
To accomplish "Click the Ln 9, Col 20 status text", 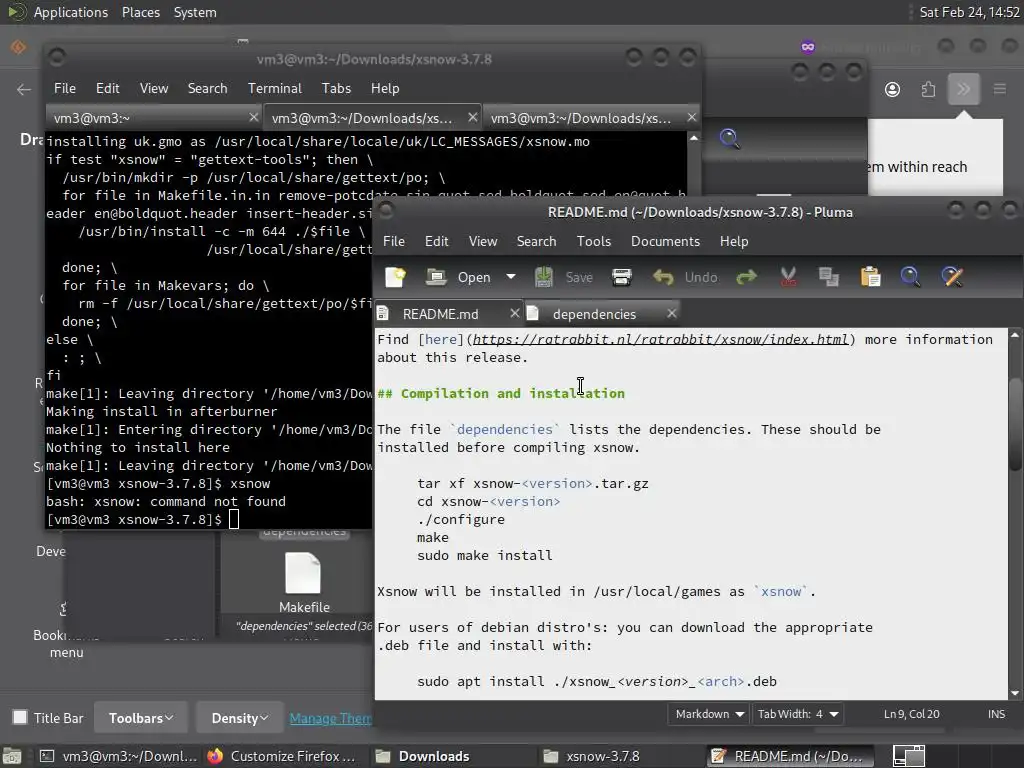I will 911,714.
